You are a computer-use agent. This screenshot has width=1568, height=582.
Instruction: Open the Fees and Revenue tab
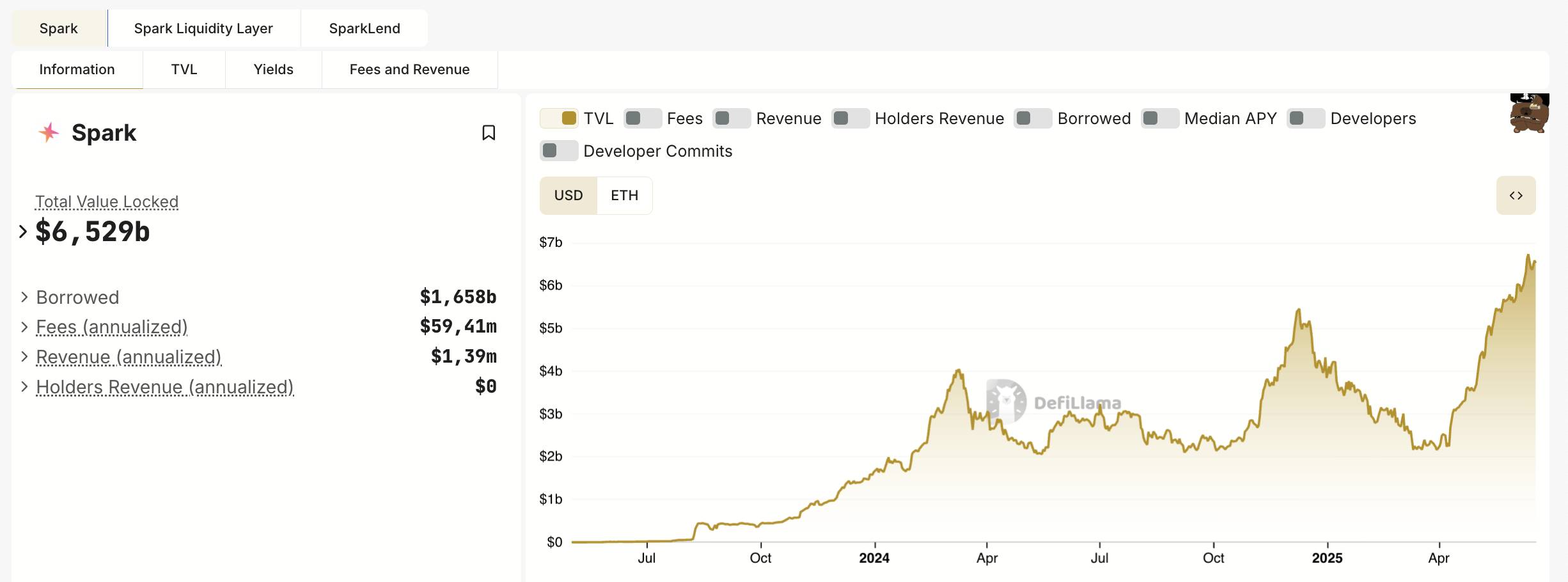410,70
